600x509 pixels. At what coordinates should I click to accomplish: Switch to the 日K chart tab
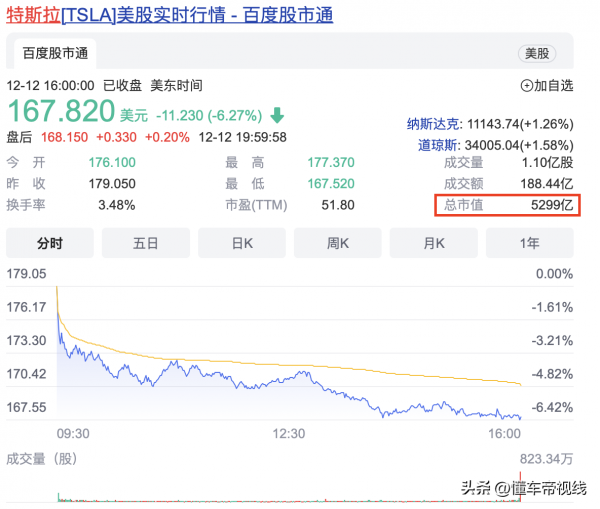242,243
